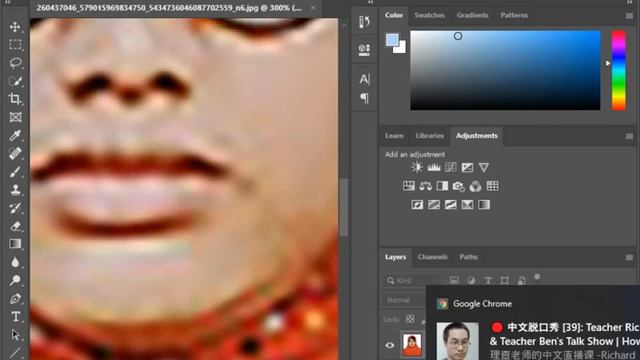Image resolution: width=640 pixels, height=360 pixels.
Task: Select the Horizontal Type tool
Action: point(15,316)
